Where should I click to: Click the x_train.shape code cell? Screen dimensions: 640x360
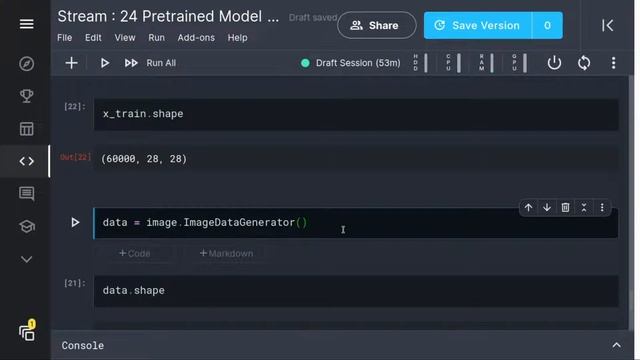click(x=356, y=114)
